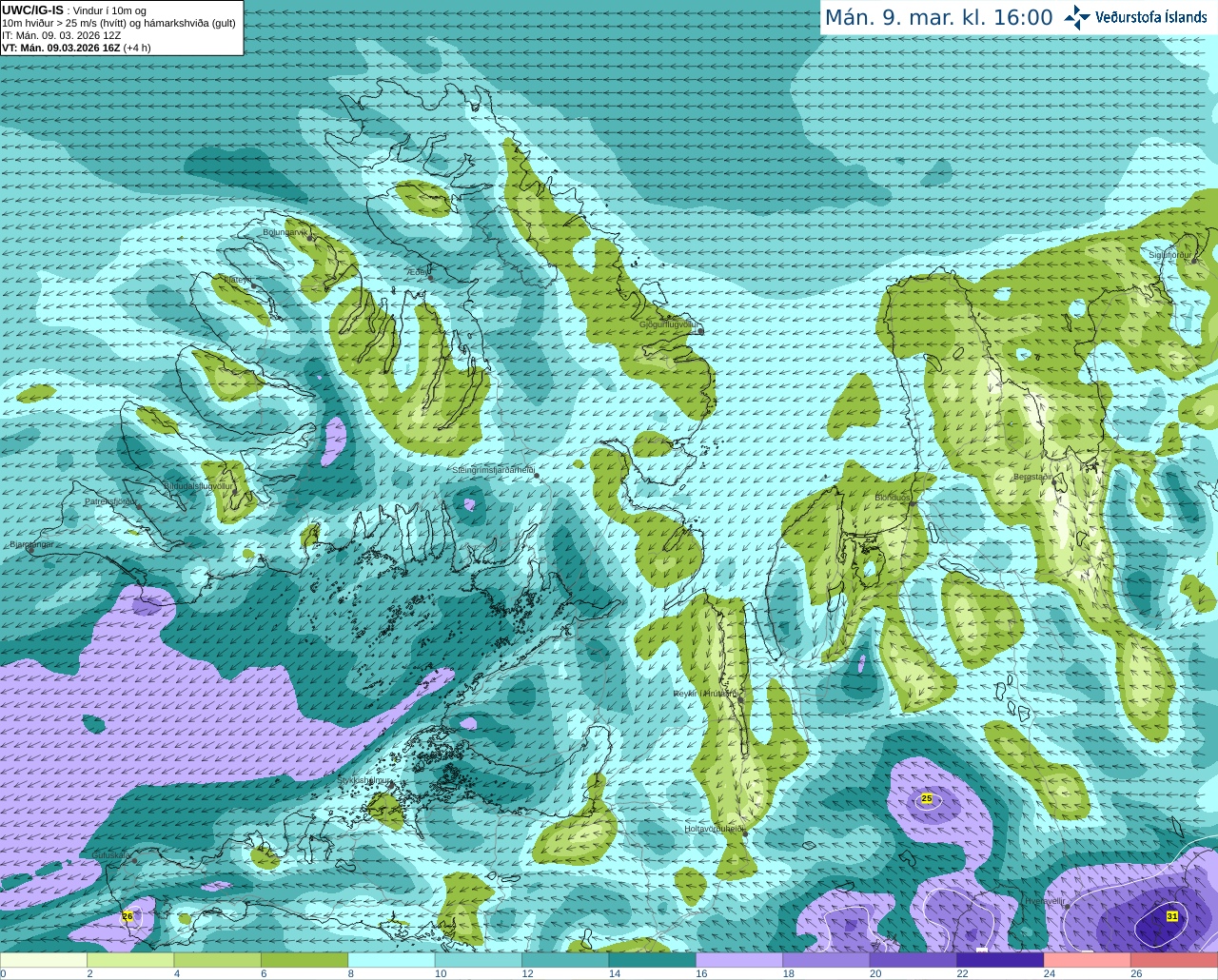Select the yellow 31 m/s gust marker
The image size is (1218, 980).
(1172, 916)
